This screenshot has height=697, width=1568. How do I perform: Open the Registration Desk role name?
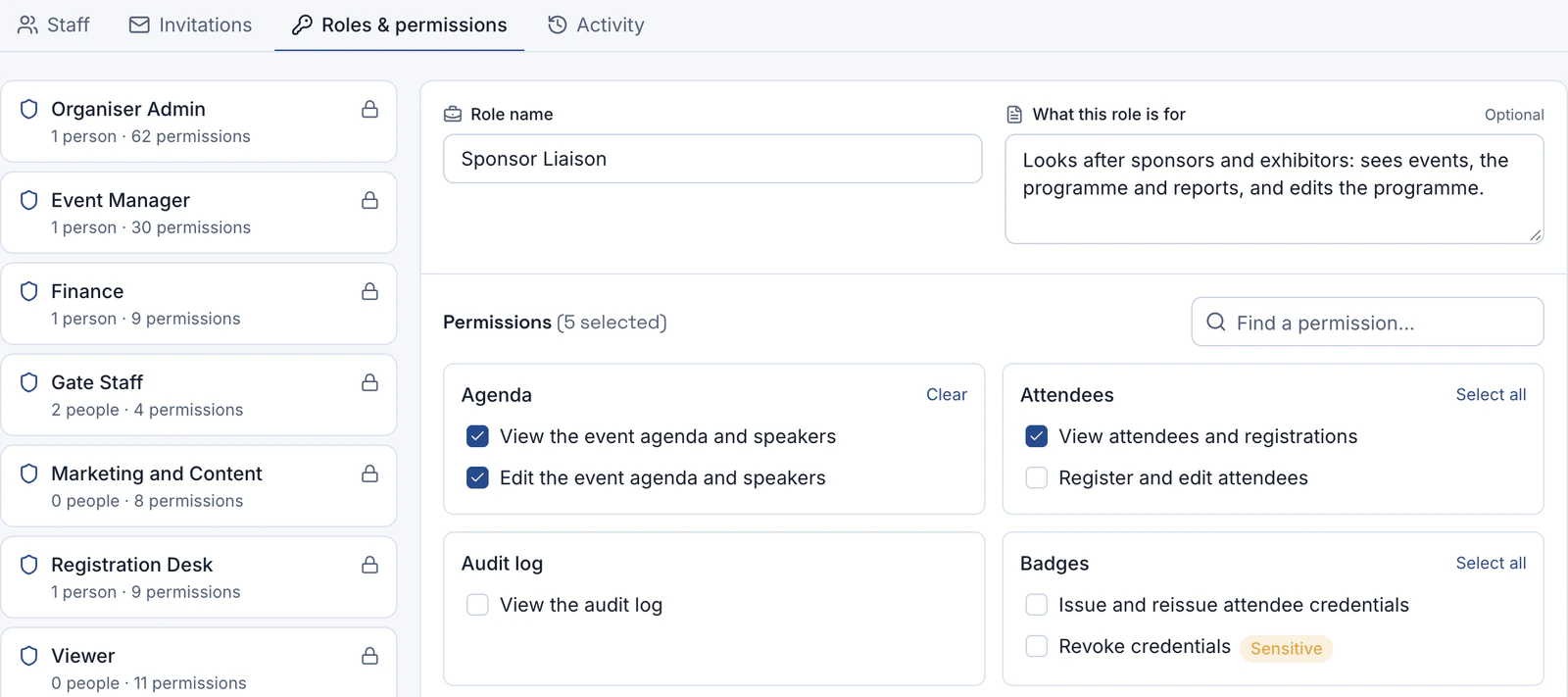pos(132,565)
